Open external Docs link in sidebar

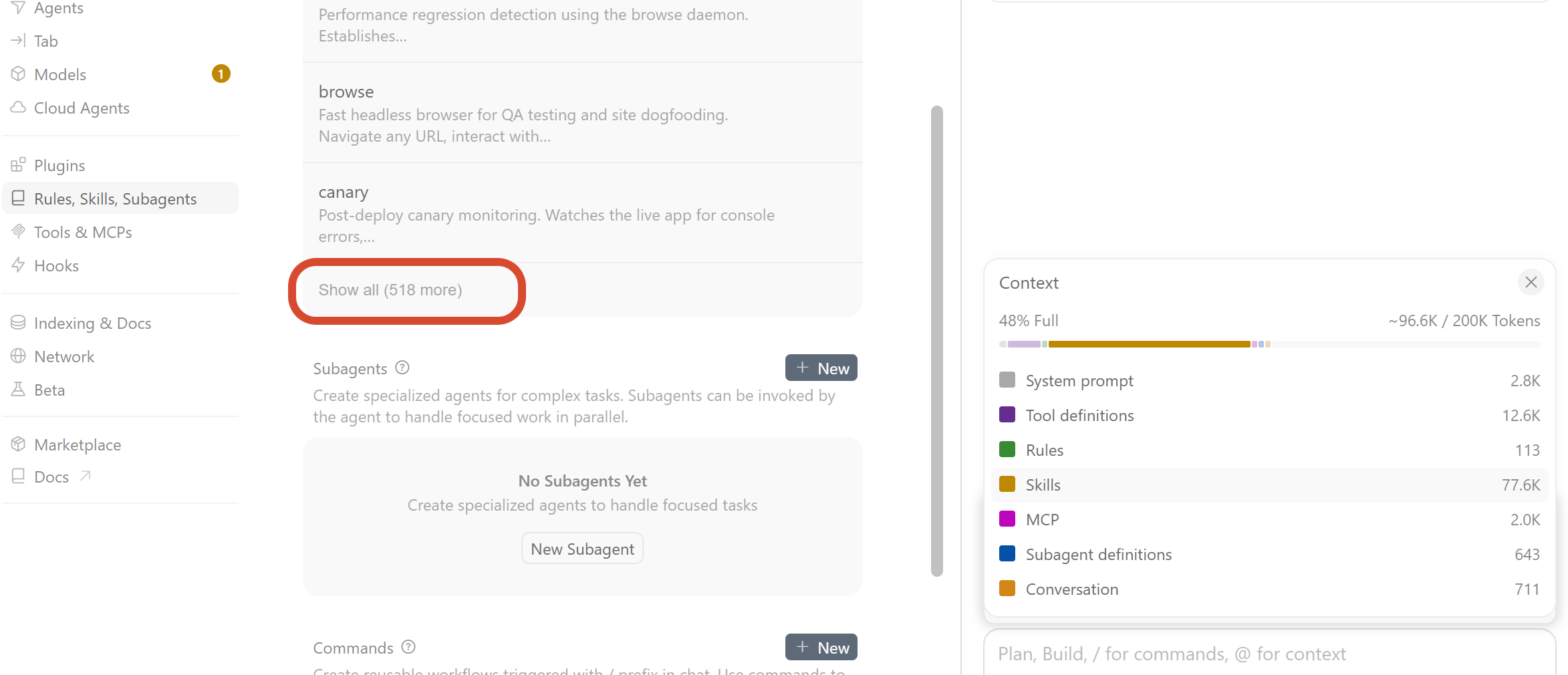pyautogui.click(x=51, y=477)
